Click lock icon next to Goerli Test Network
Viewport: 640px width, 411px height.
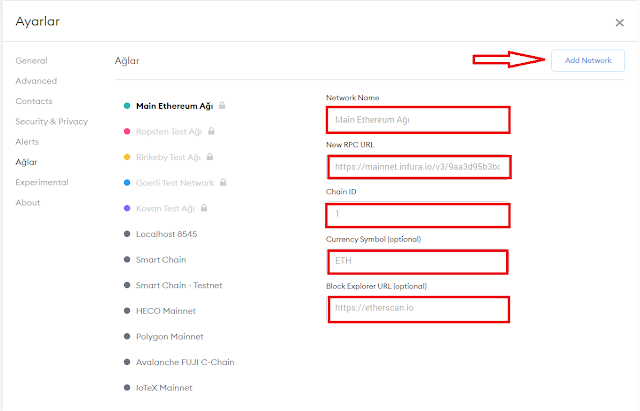coord(223,183)
